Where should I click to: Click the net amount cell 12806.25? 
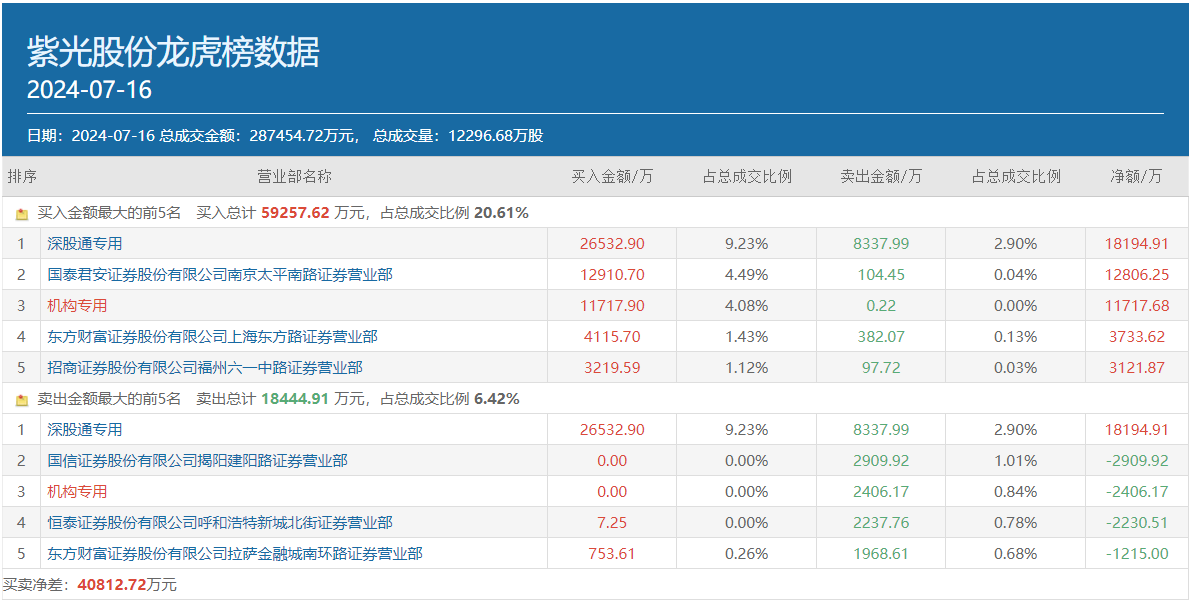(1137, 275)
